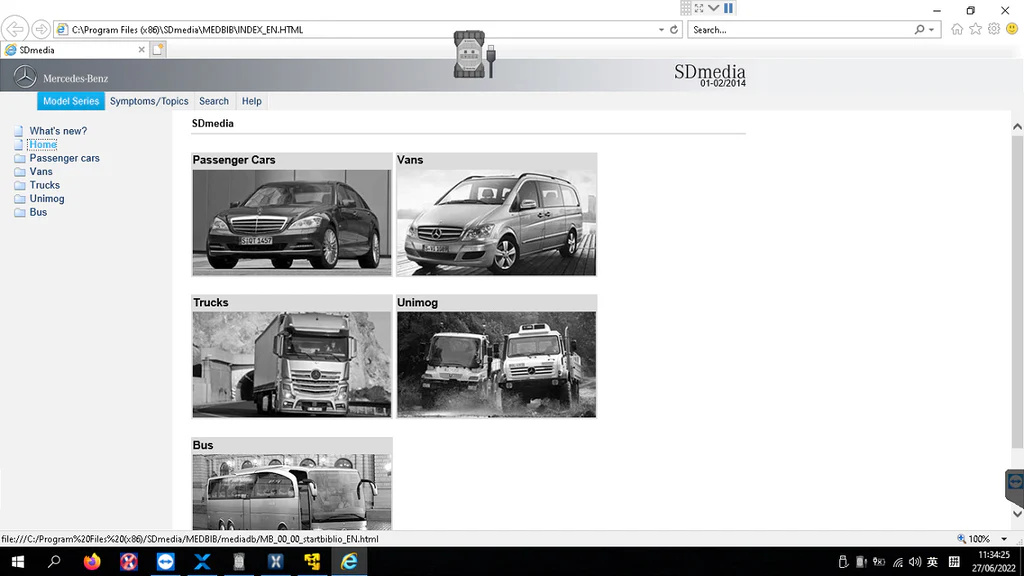Viewport: 1024px width, 576px height.
Task: Open the Search tab
Action: (x=214, y=101)
